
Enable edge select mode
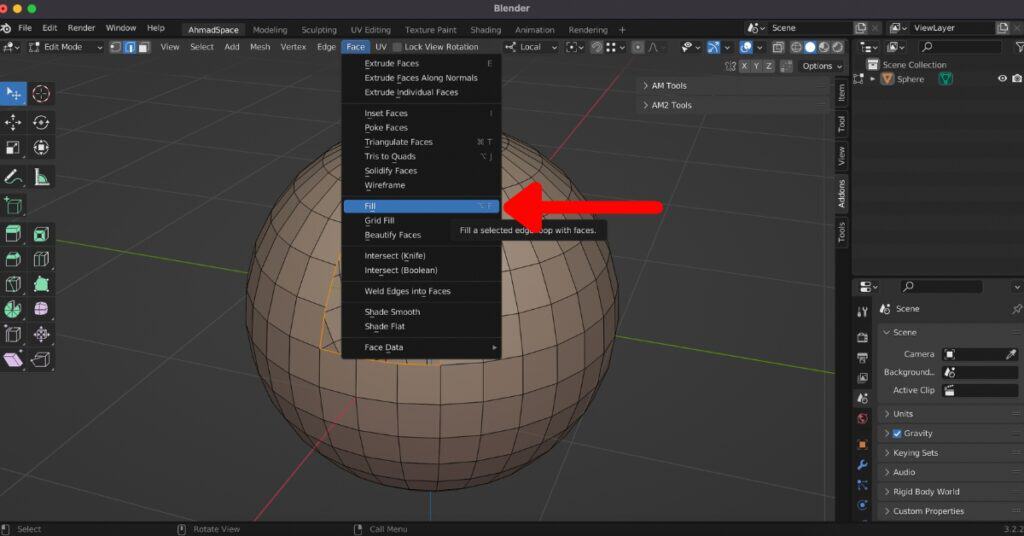(x=130, y=47)
